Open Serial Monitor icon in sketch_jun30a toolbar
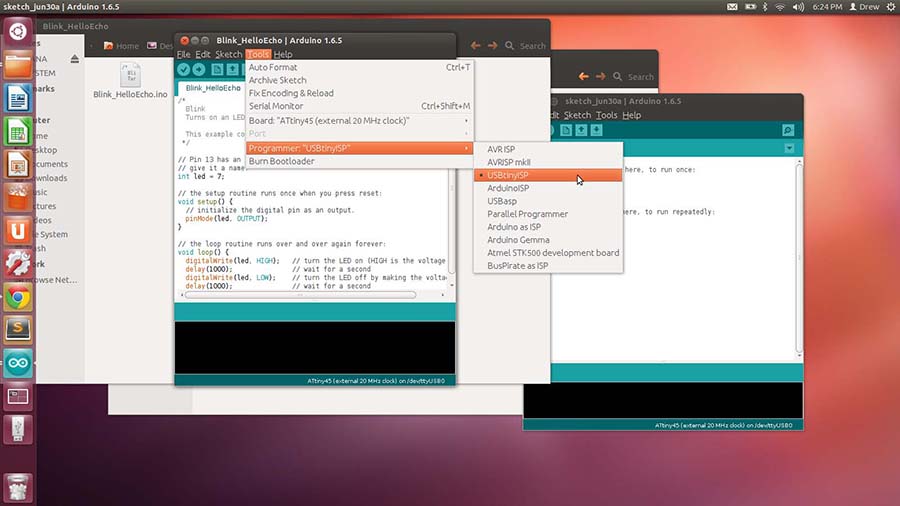 [x=788, y=131]
